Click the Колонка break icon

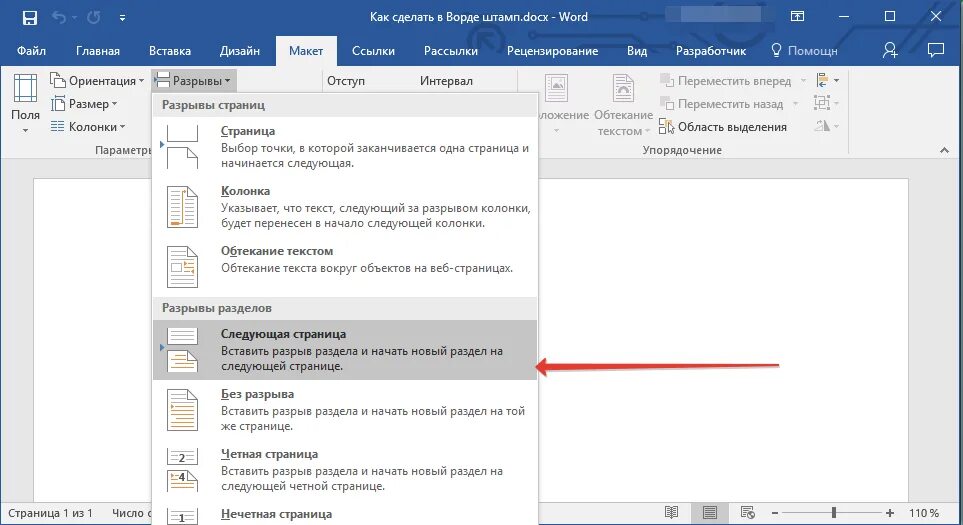(x=182, y=207)
